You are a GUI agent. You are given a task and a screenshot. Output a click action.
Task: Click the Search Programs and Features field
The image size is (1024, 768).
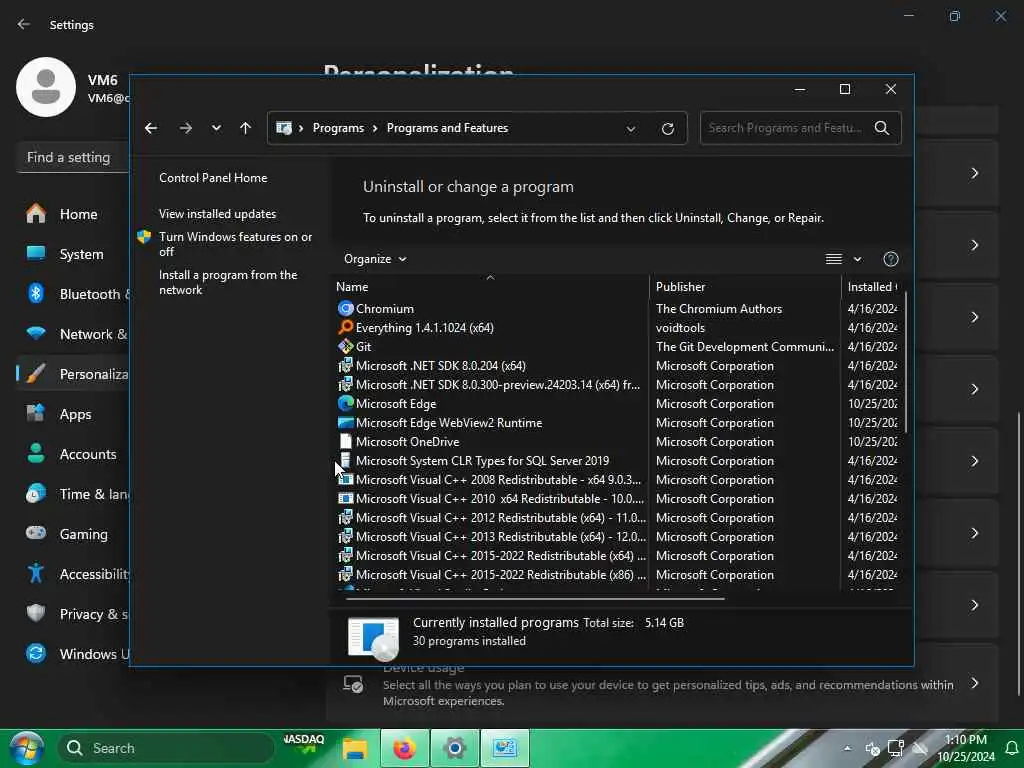tap(786, 128)
